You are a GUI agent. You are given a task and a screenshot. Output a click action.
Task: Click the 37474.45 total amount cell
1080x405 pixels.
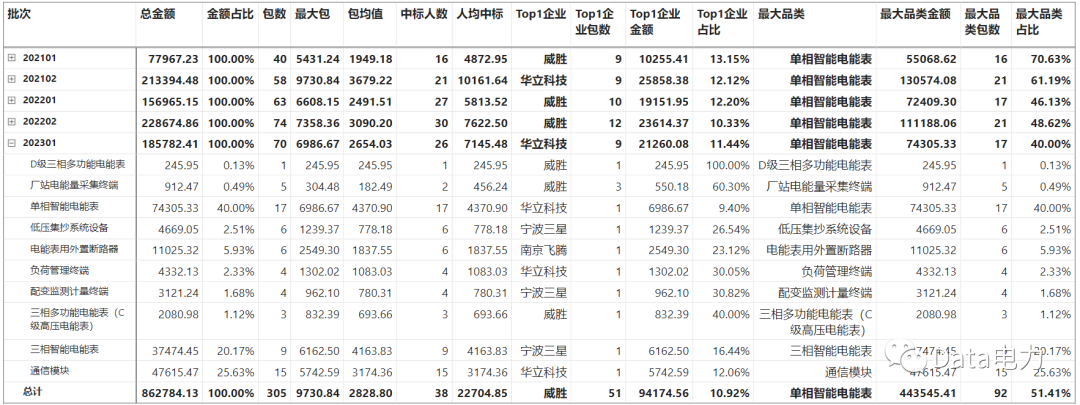tap(176, 350)
